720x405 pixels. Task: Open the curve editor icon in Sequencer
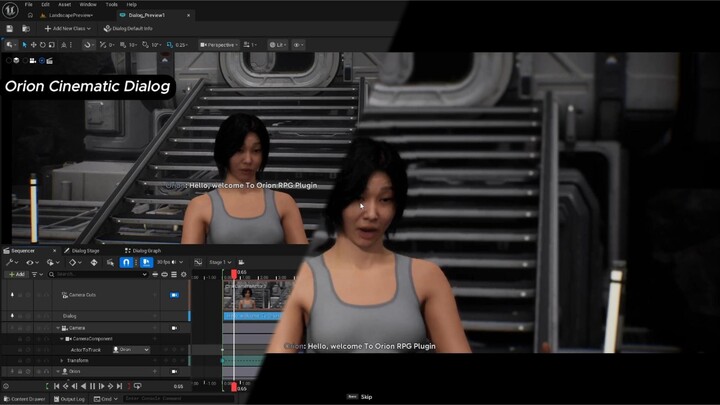(198, 262)
